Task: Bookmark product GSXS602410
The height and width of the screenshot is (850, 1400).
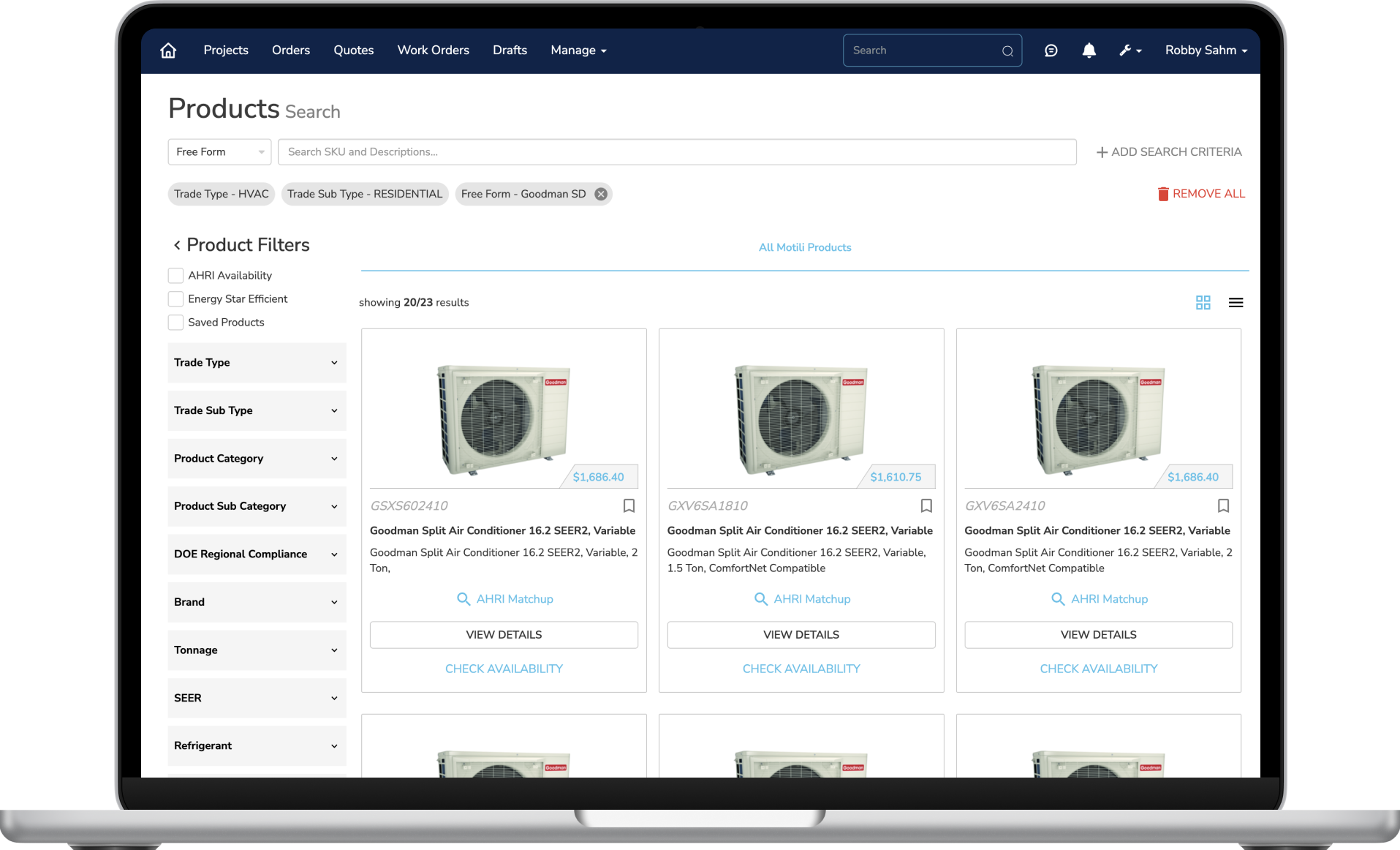Action: tap(629, 505)
